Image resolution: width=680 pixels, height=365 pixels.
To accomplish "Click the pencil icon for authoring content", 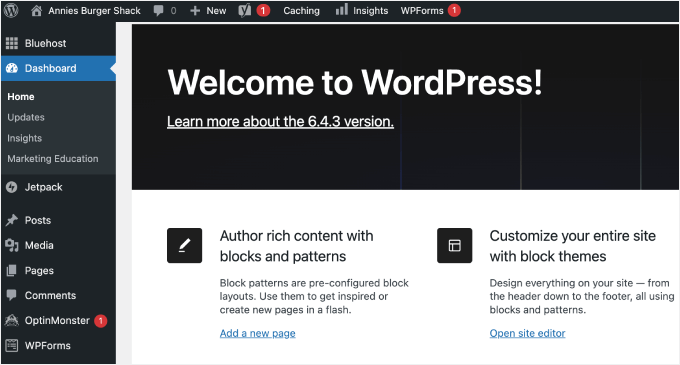I will click(x=184, y=245).
